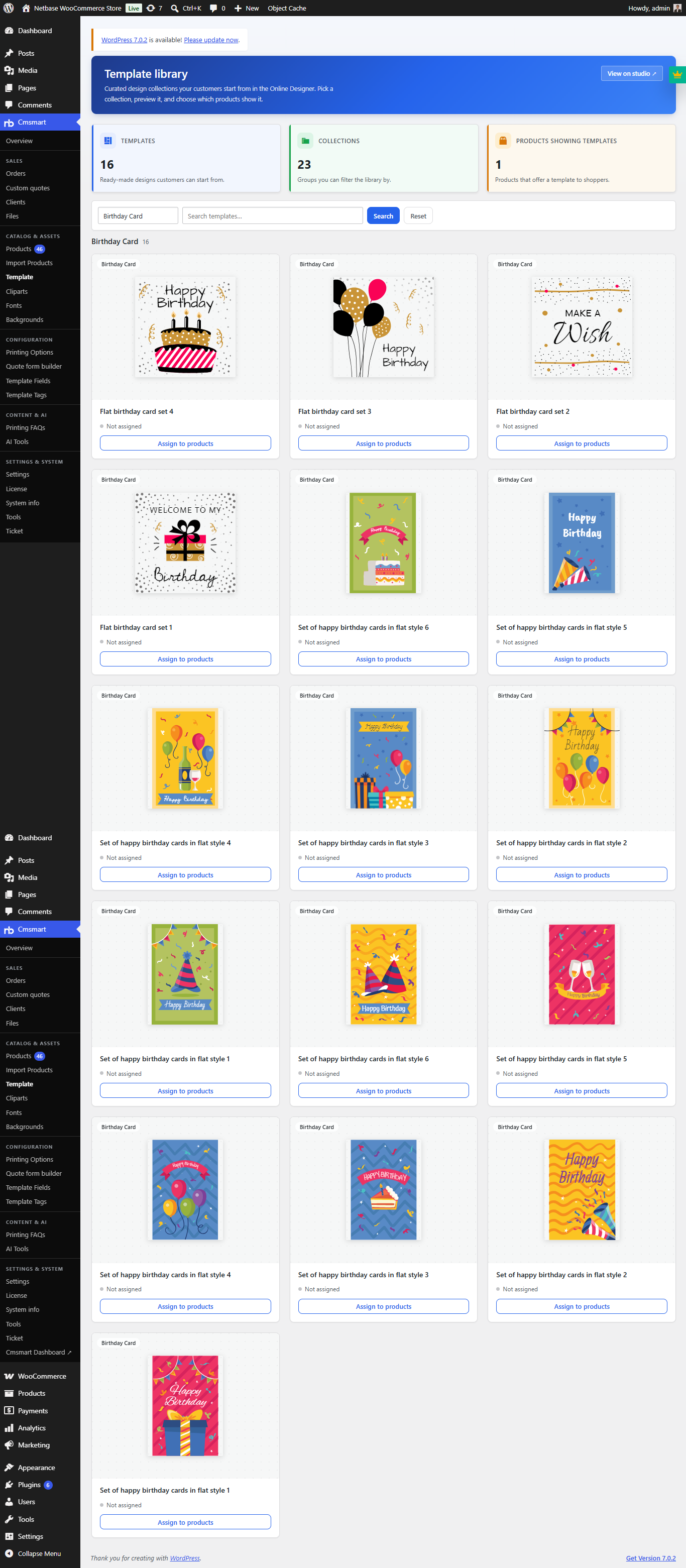686x1568 pixels.
Task: Open the striped cake Happy Birthday thumbnail
Action: [x=185, y=327]
